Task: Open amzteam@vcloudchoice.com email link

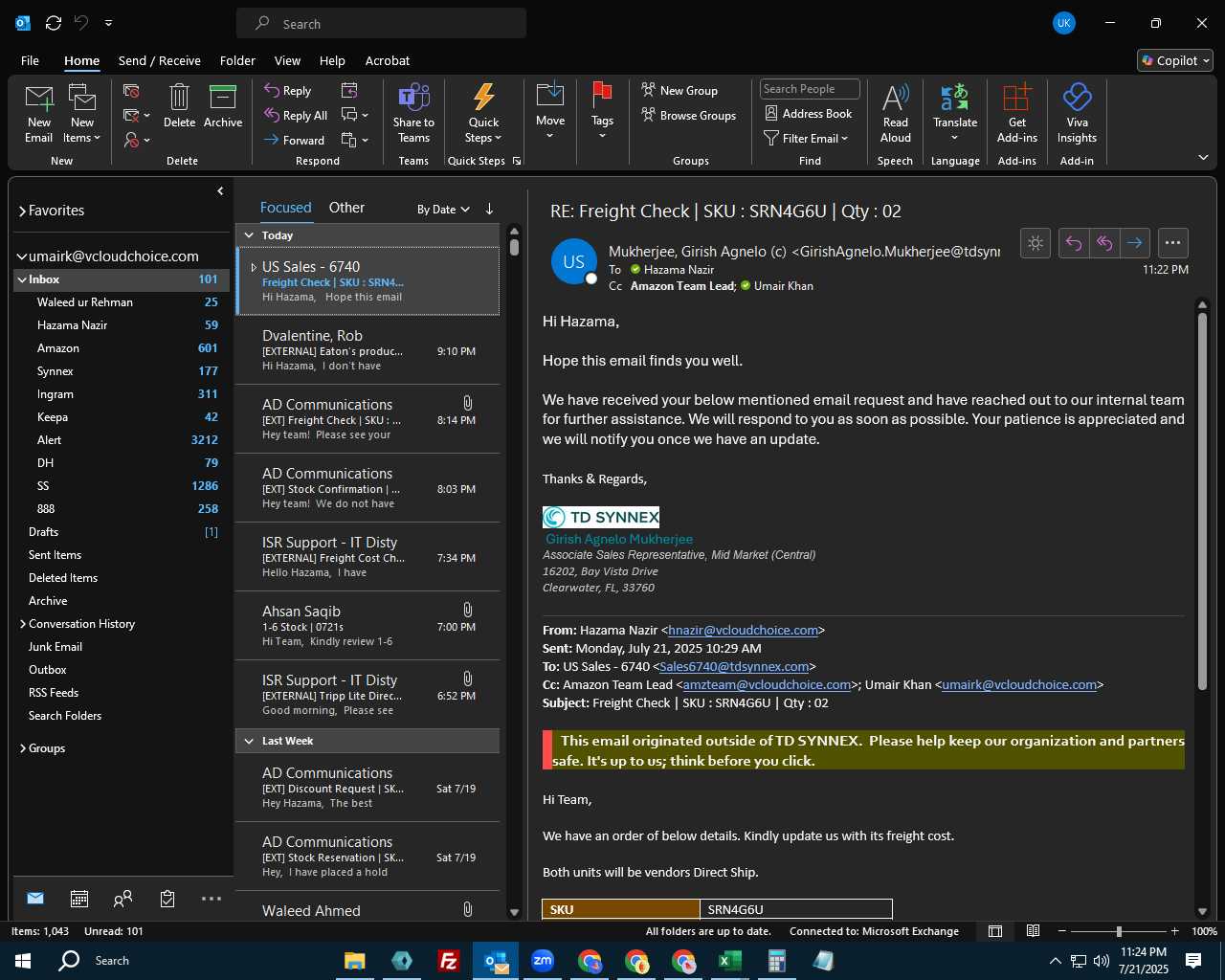Action: (x=767, y=684)
